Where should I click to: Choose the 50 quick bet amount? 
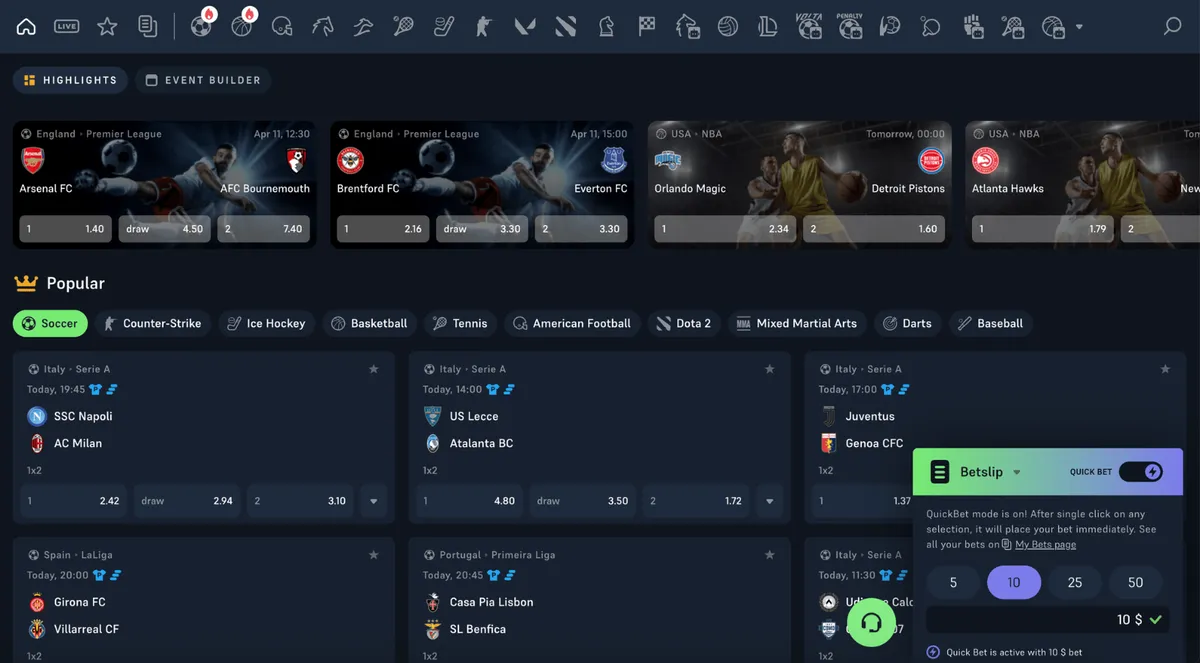click(1136, 582)
